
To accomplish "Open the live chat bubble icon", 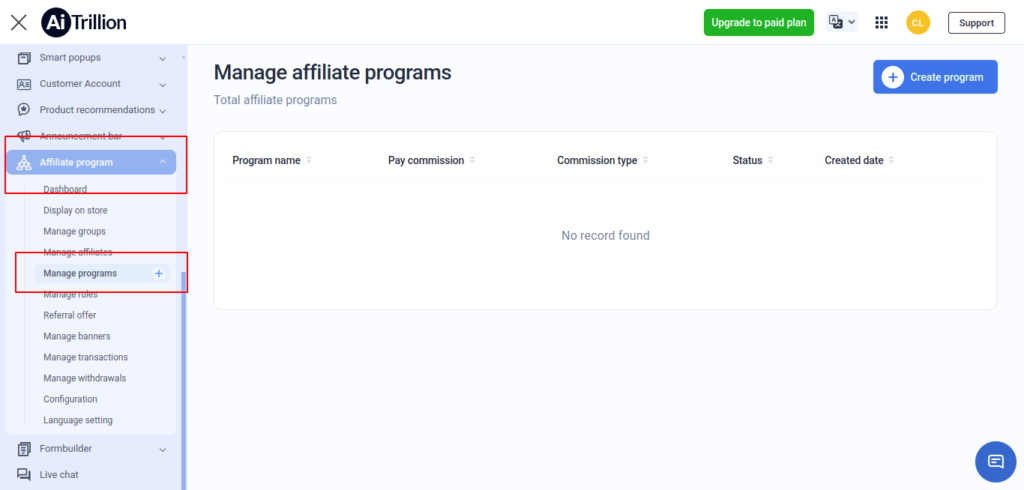I will pyautogui.click(x=995, y=462).
